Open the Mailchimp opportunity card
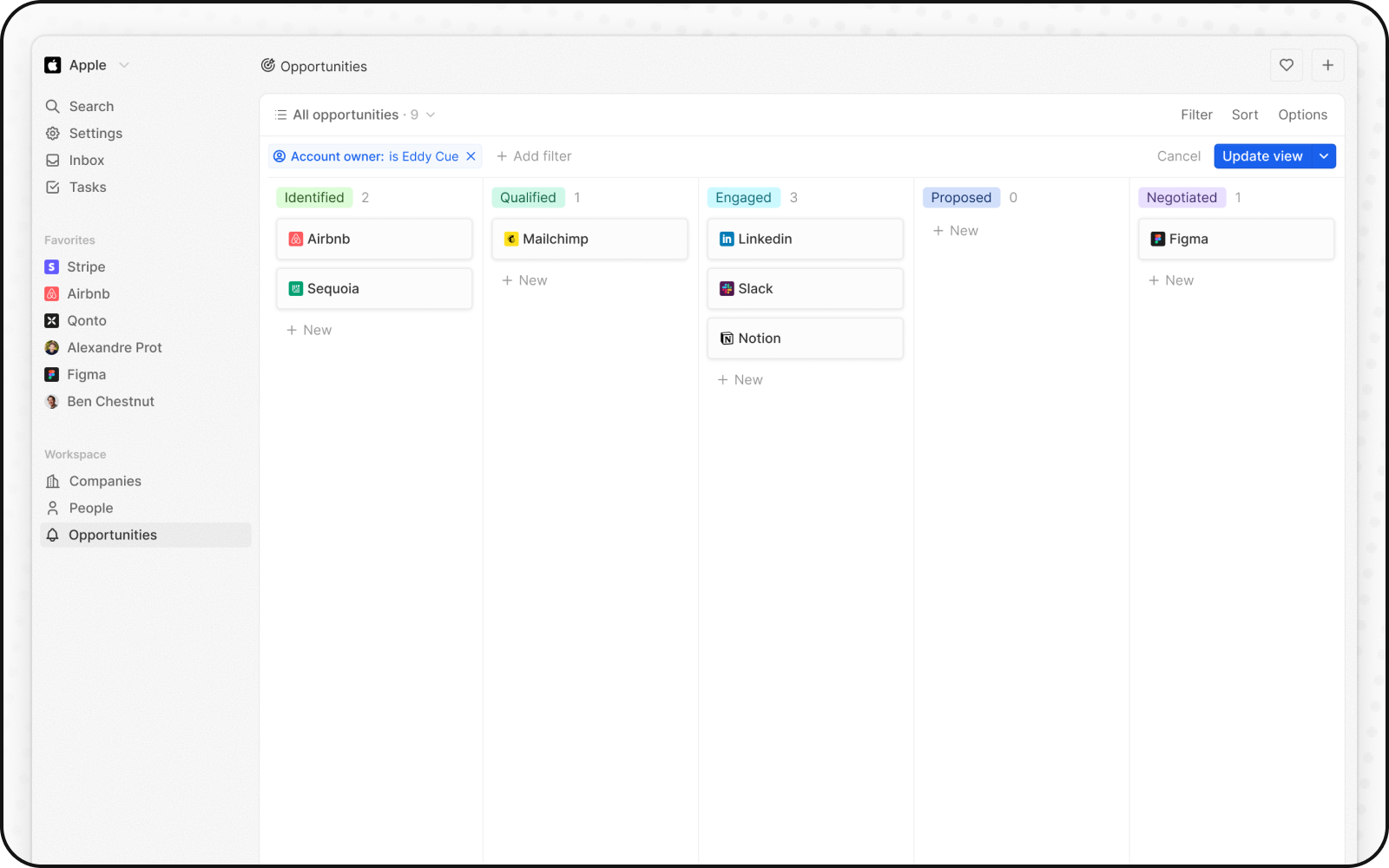This screenshot has width=1389, height=868. [589, 240]
